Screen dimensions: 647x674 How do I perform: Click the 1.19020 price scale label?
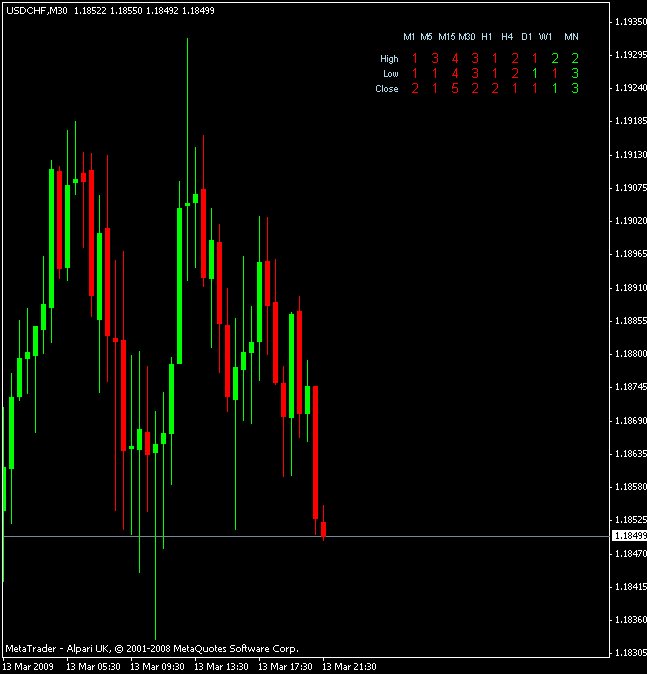pyautogui.click(x=631, y=221)
